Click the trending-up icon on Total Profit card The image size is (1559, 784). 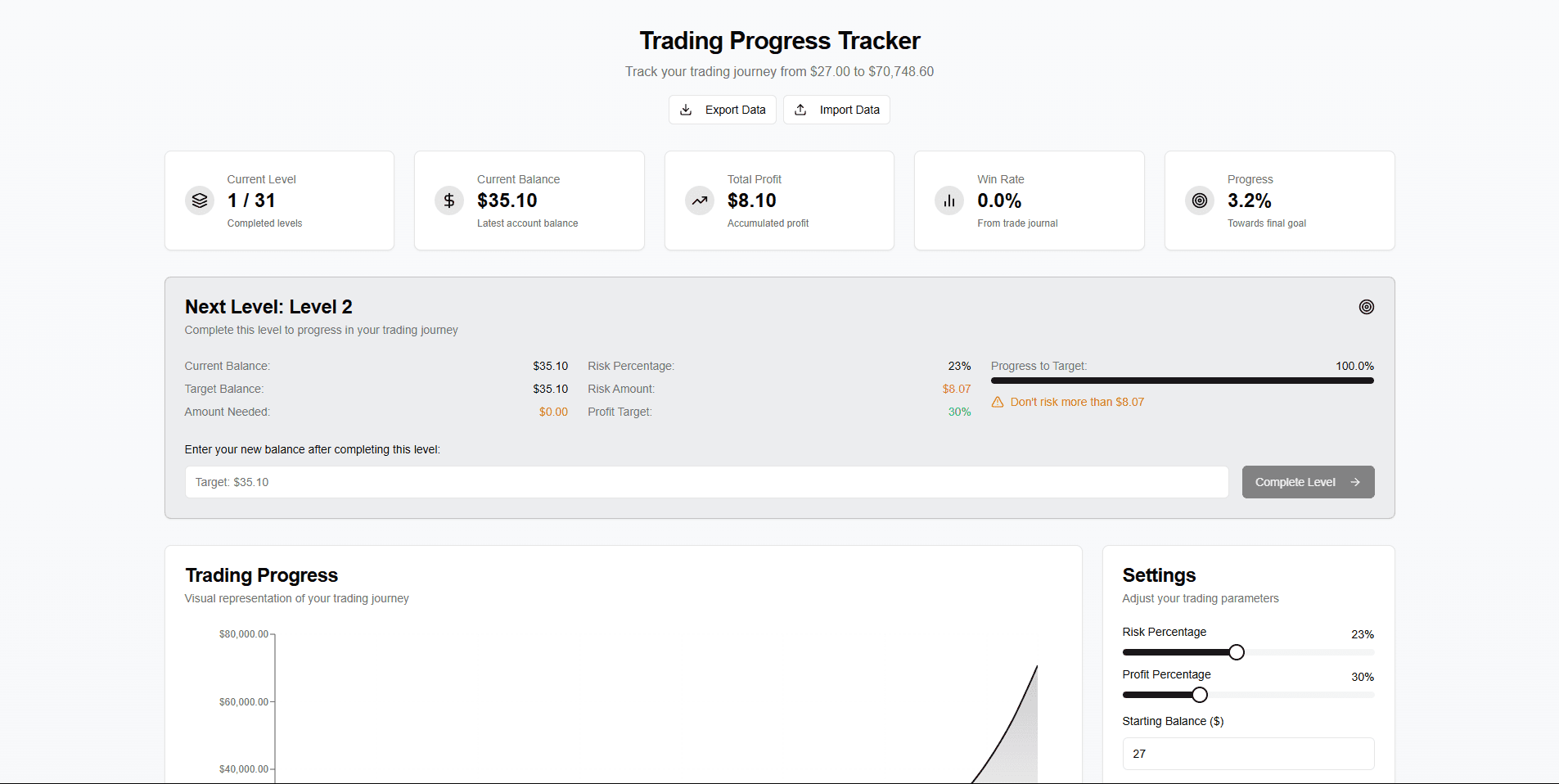tap(699, 200)
